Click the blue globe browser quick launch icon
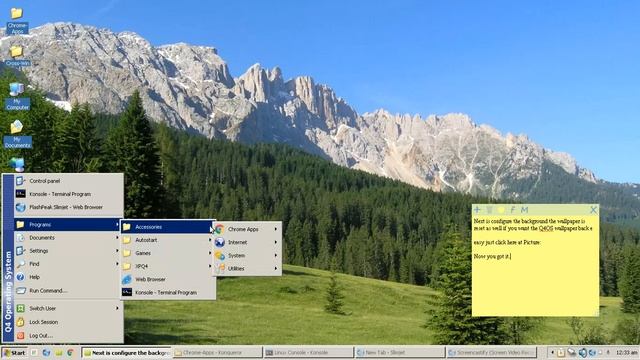The width and height of the screenshot is (640, 360). coord(46,353)
